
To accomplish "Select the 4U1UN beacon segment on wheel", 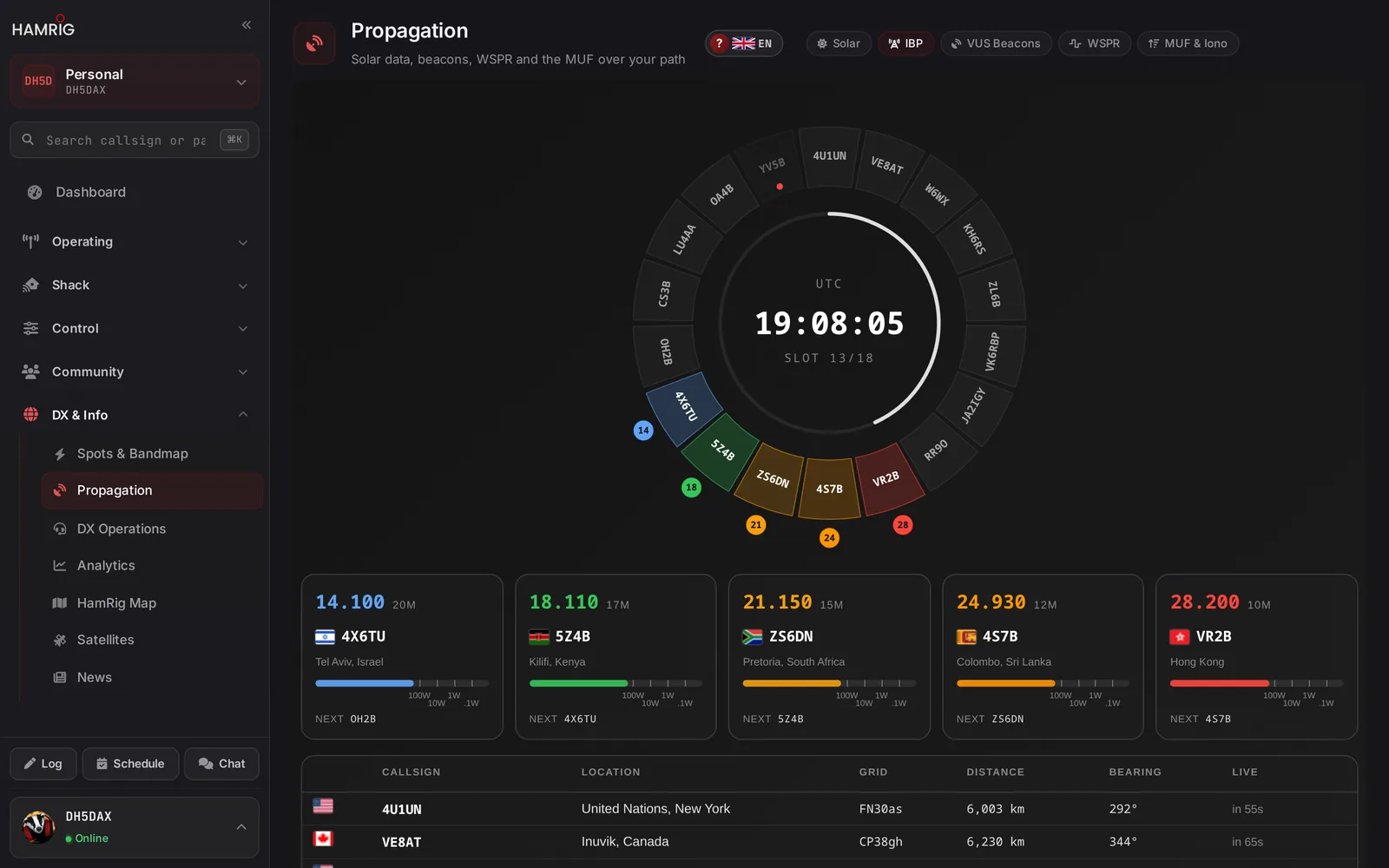I will point(829,156).
